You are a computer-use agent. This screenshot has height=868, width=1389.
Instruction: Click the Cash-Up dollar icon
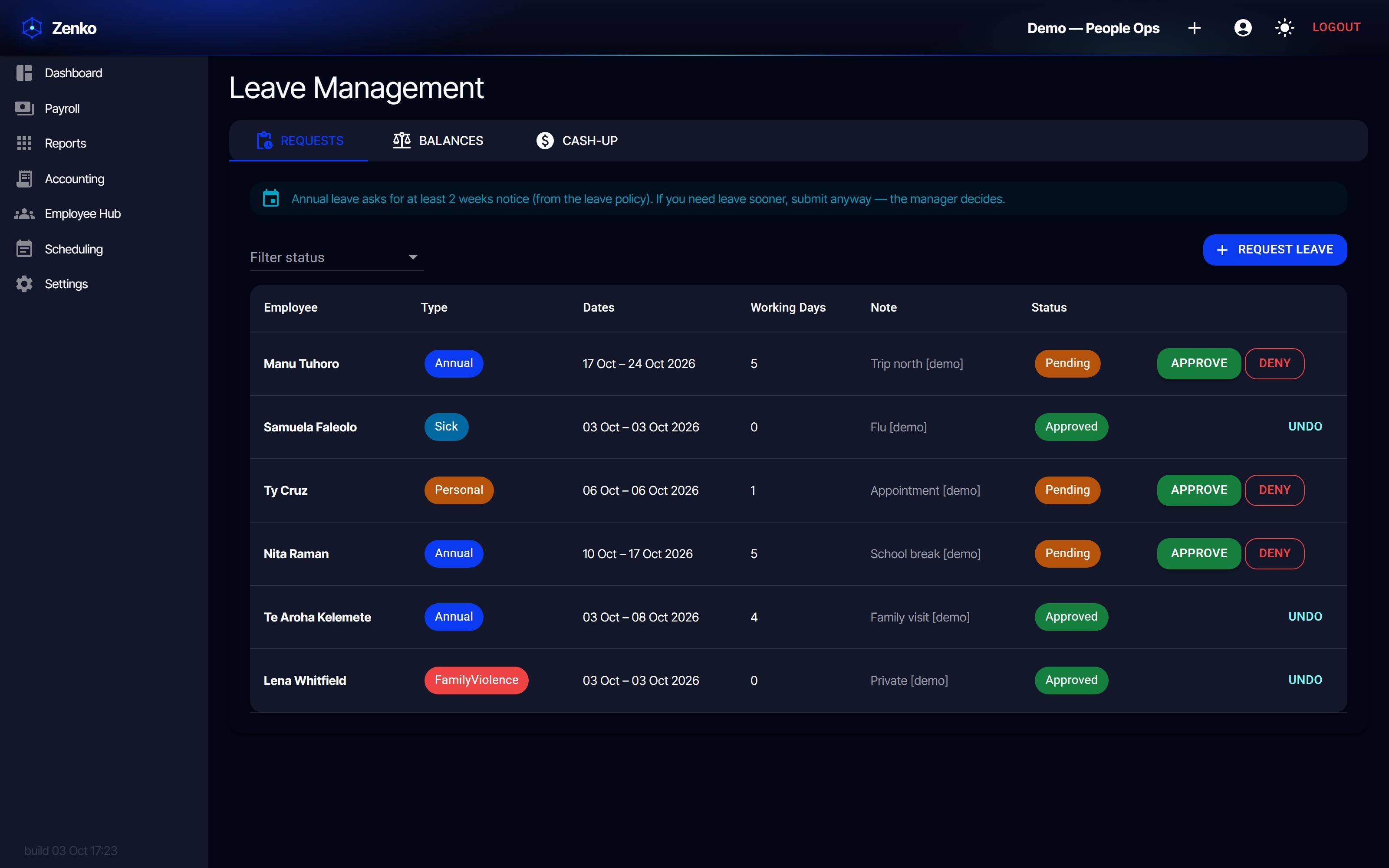[x=545, y=140]
